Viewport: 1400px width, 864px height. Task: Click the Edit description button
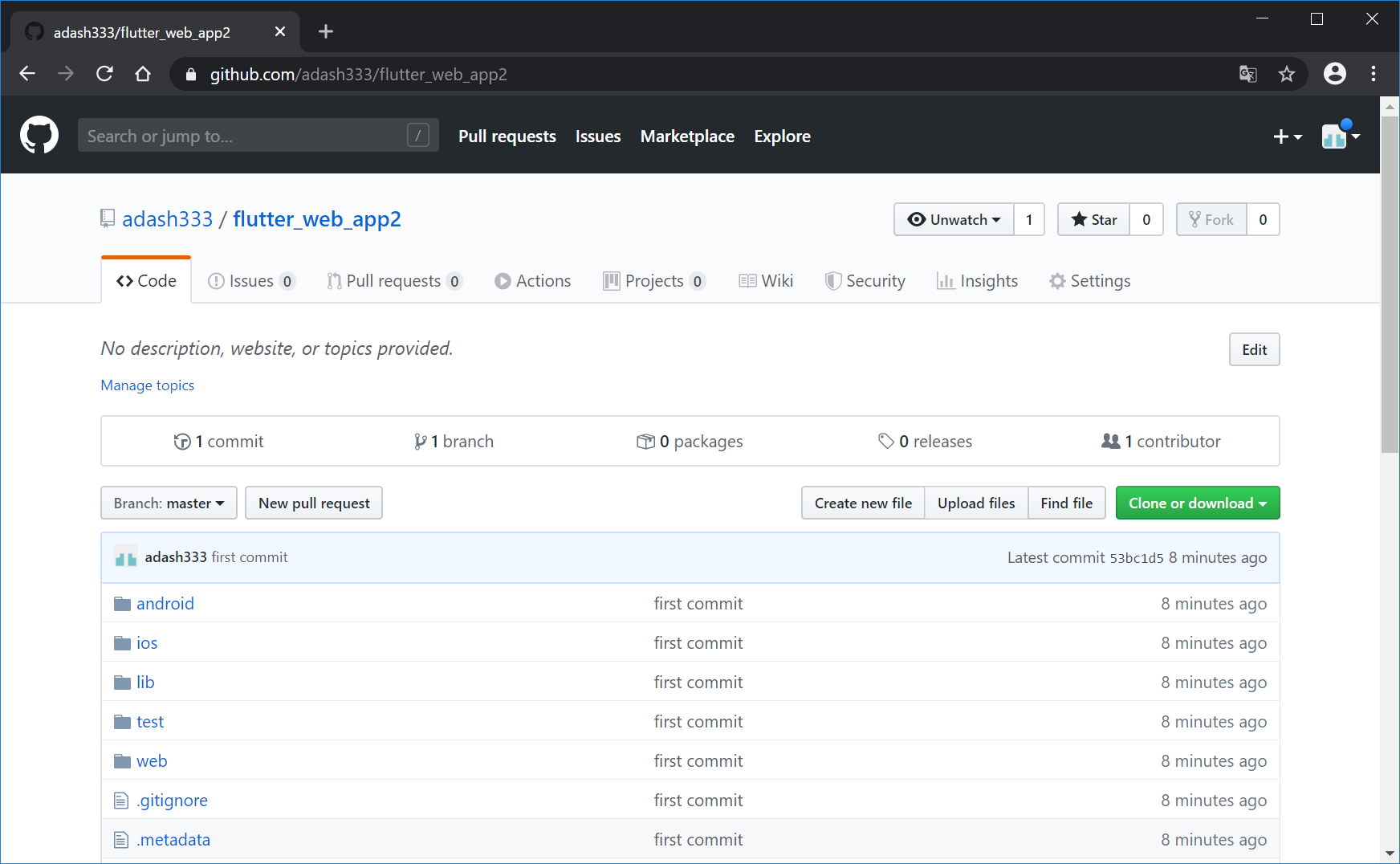click(1255, 349)
